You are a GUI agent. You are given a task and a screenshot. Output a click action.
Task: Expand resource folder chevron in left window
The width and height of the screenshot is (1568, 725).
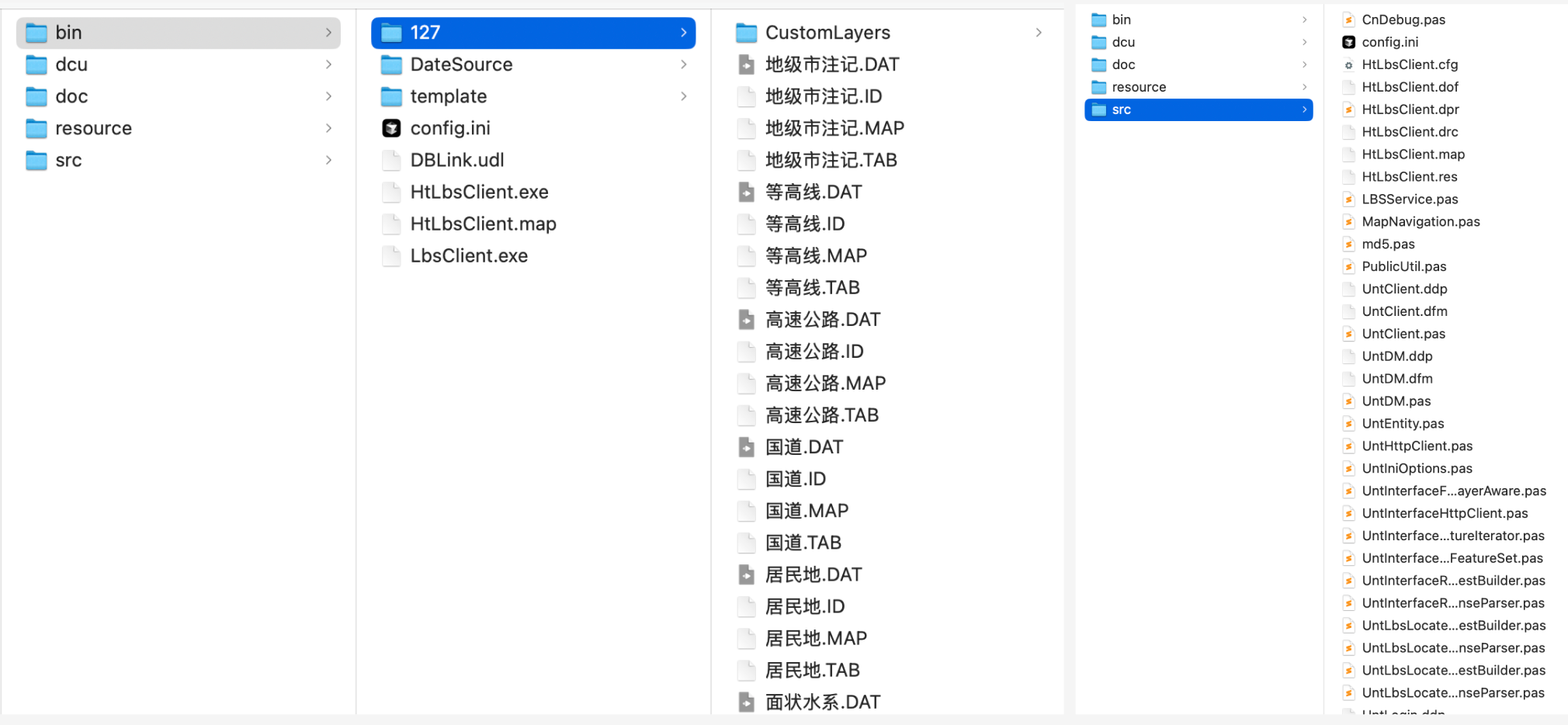click(x=328, y=128)
